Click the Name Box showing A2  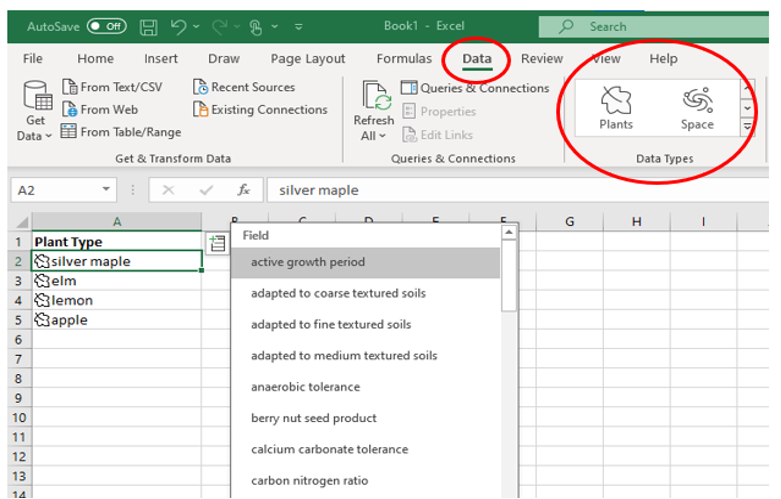click(55, 190)
